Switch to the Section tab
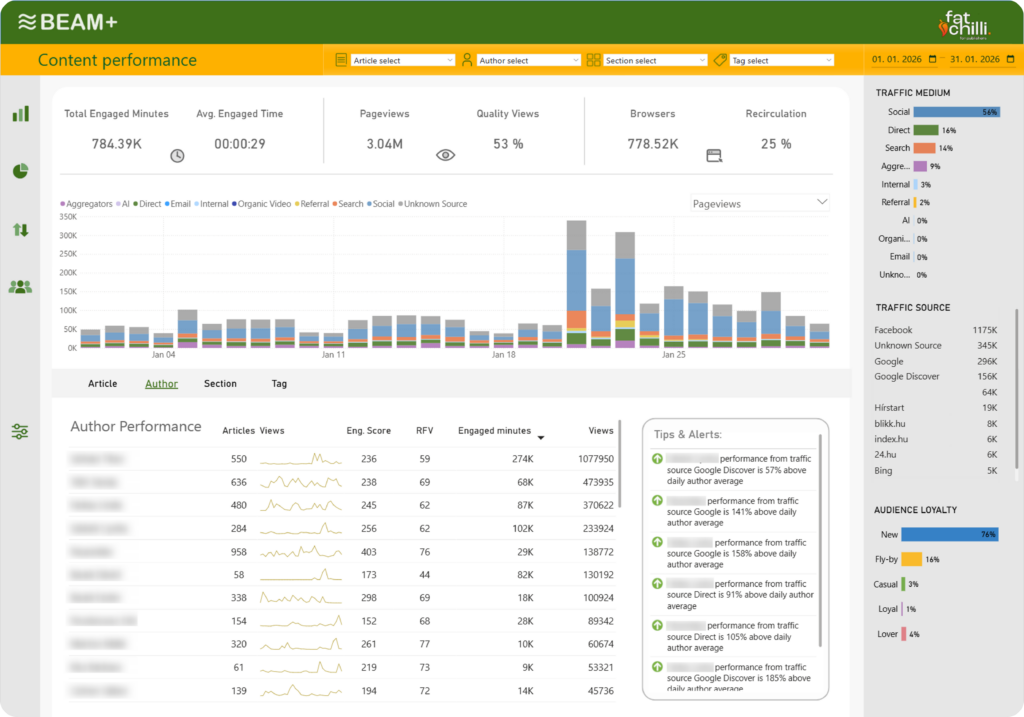Image resolution: width=1024 pixels, height=717 pixels. [220, 384]
